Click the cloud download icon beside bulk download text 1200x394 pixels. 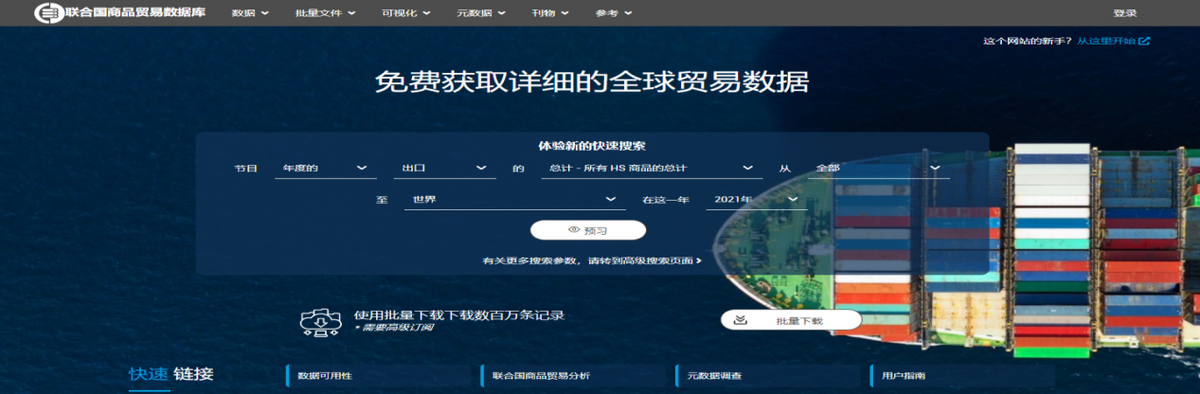coord(322,322)
